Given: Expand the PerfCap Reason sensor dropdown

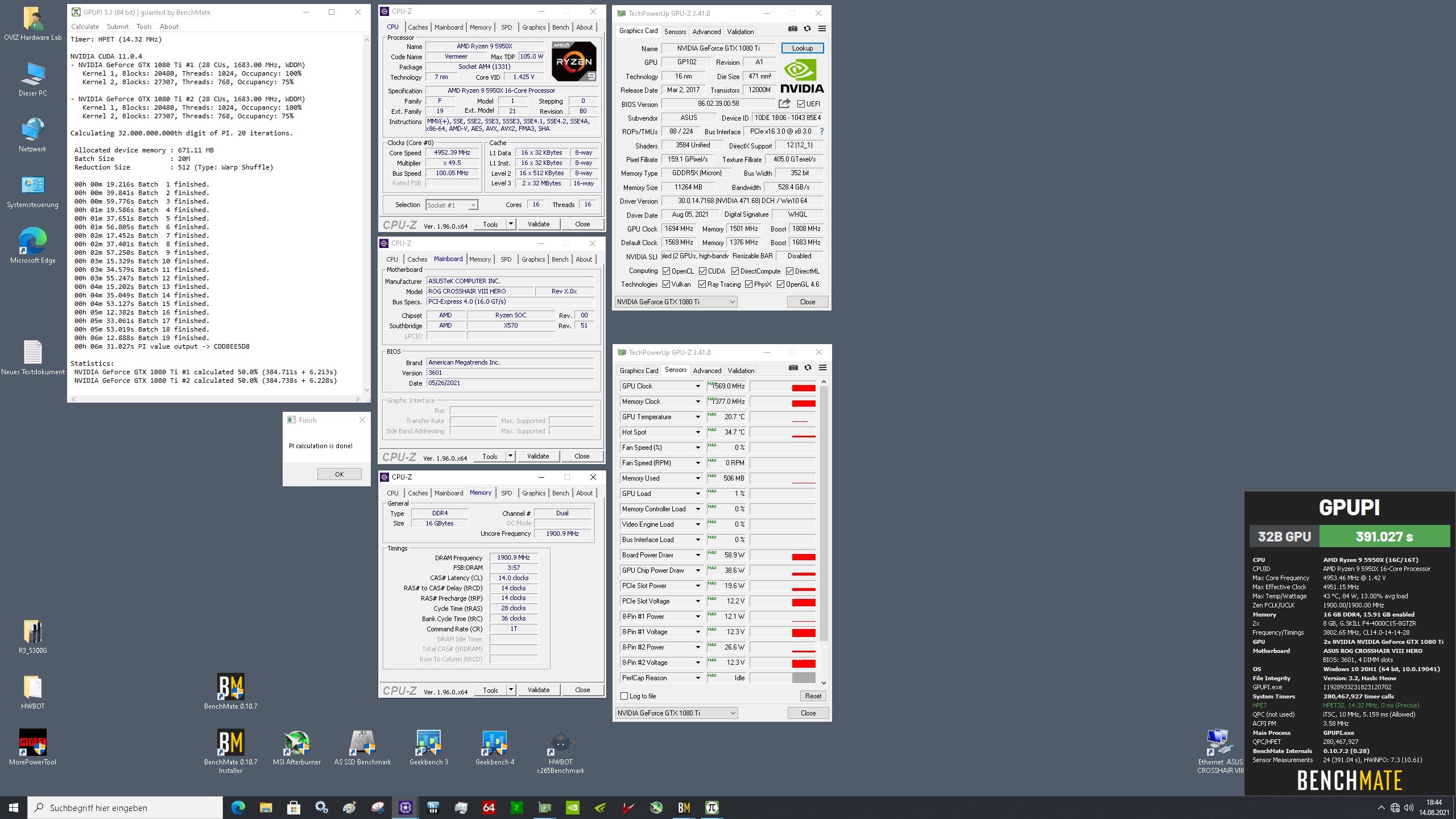Looking at the screenshot, I should pyautogui.click(x=698, y=678).
